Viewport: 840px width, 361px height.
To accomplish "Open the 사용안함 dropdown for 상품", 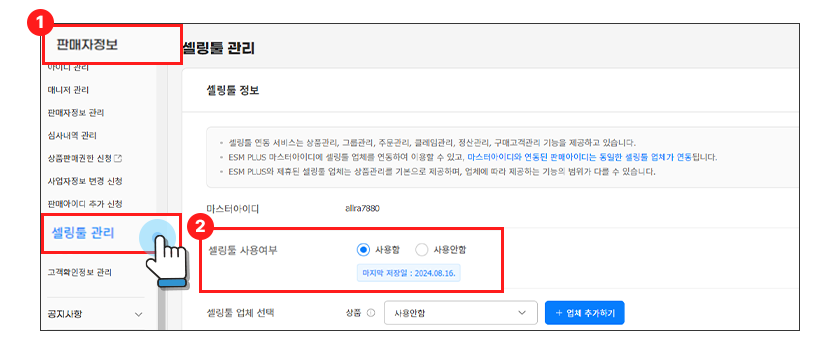I will (461, 313).
